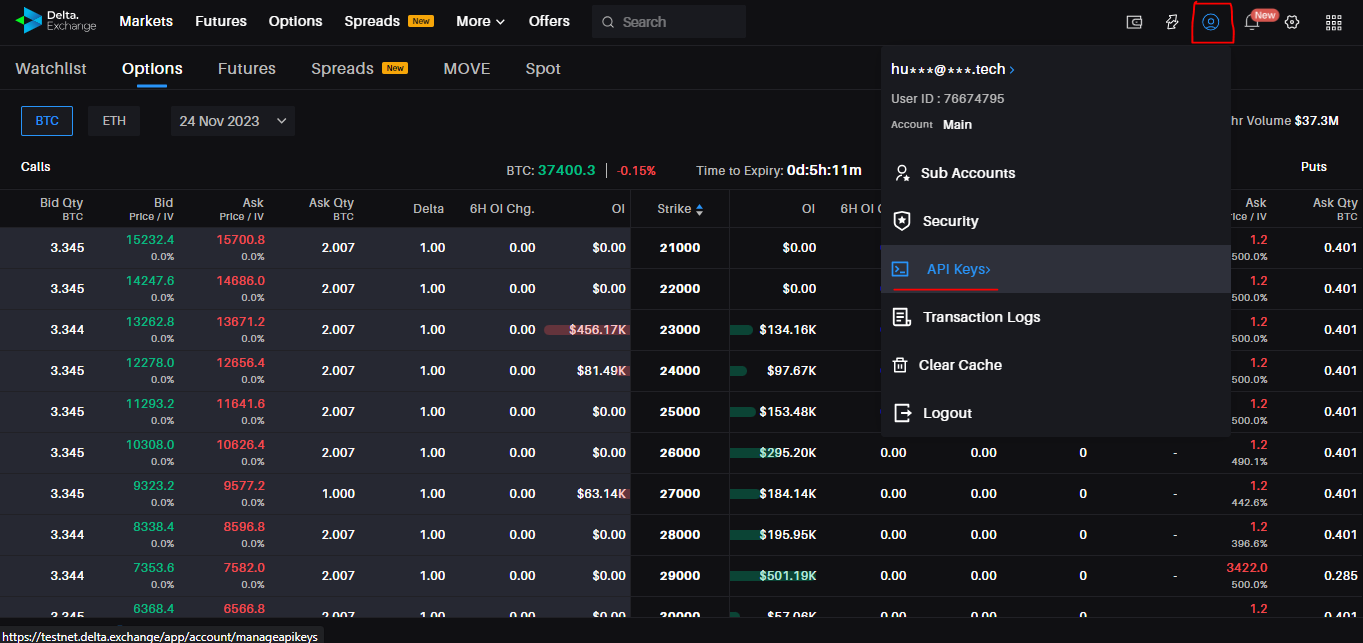1363x643 pixels.
Task: Click the Strike column sort arrows
Action: point(700,209)
